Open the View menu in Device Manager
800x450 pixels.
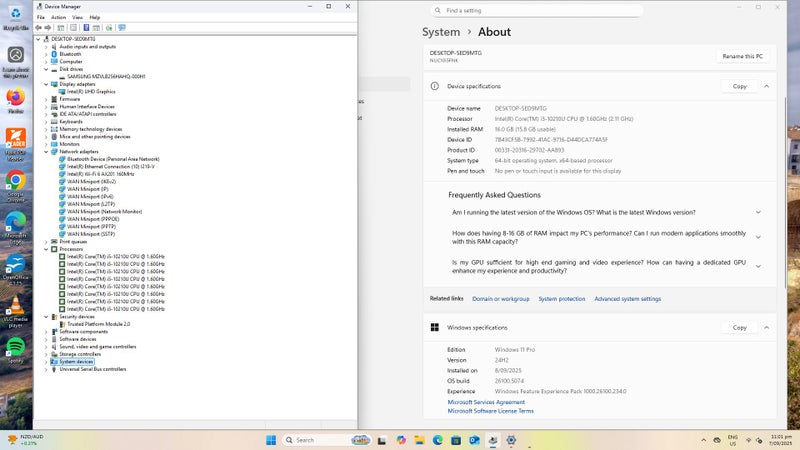77,17
